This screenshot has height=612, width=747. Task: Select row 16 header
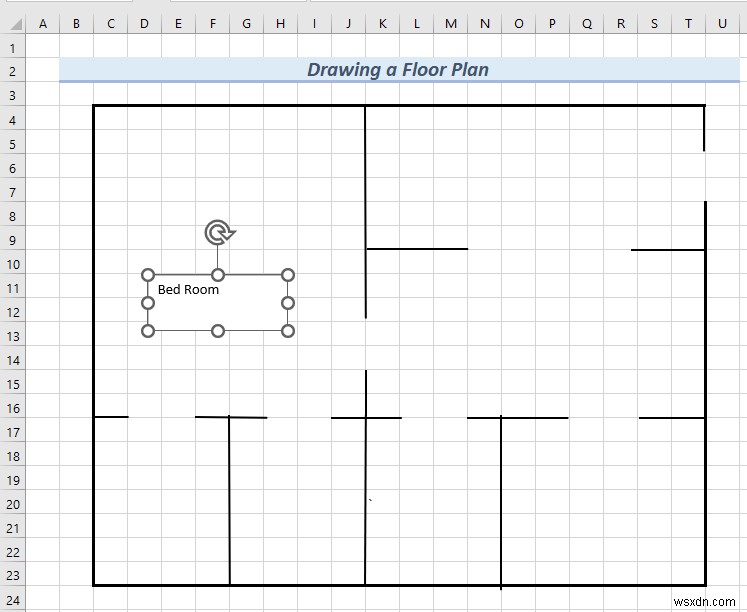click(x=12, y=408)
